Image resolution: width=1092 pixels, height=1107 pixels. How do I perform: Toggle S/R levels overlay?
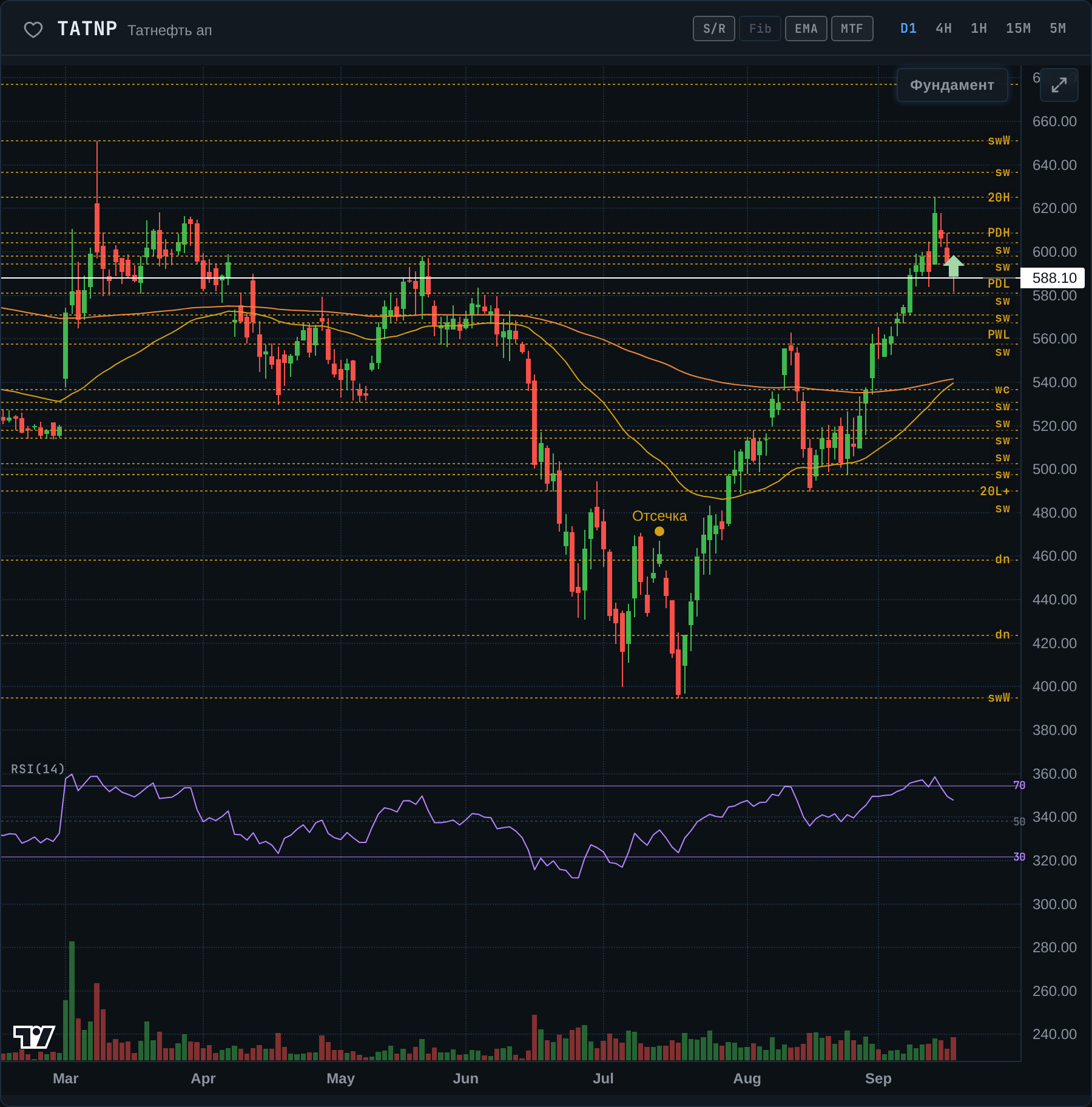click(x=714, y=29)
